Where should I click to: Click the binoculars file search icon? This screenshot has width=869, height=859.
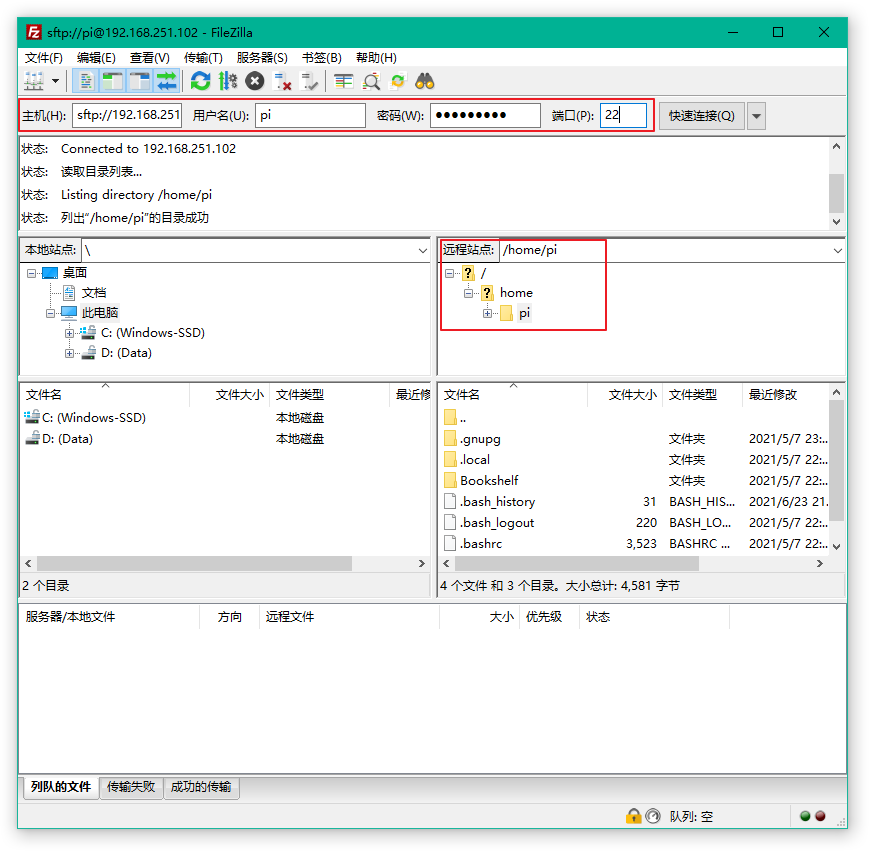point(425,81)
